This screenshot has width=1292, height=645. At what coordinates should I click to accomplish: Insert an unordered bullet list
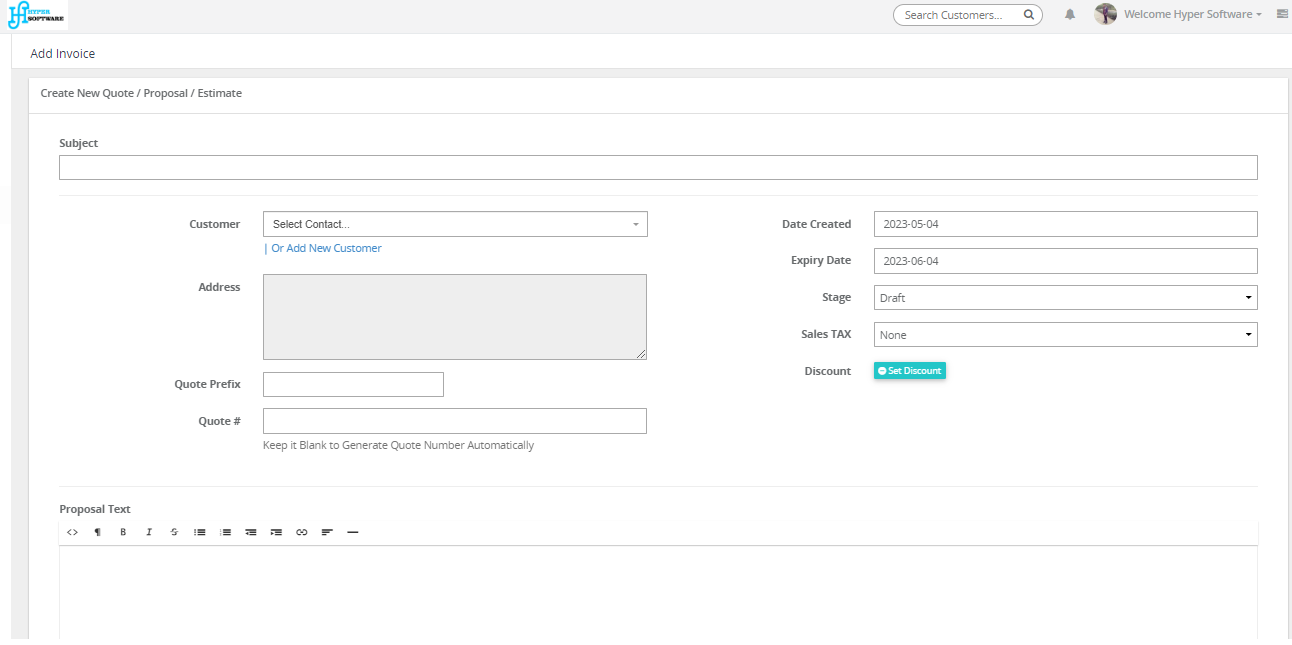coord(200,532)
